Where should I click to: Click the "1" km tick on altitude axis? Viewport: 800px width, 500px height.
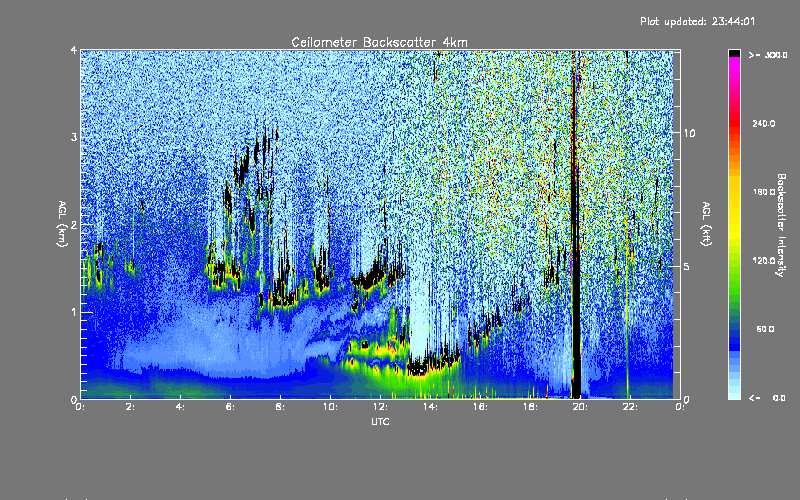74,312
